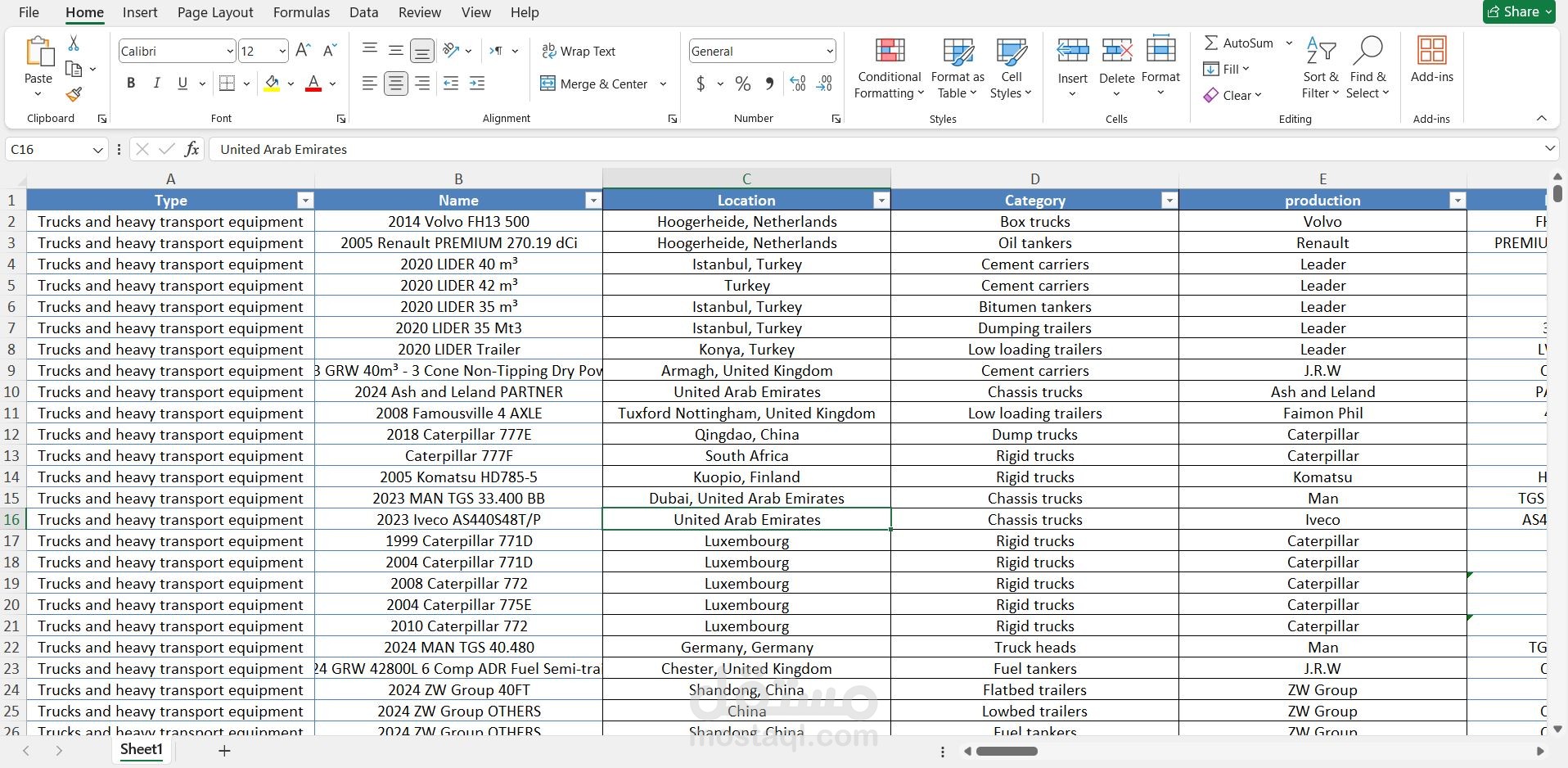The width and height of the screenshot is (1568, 768).
Task: Toggle center horizontal alignment
Action: [396, 84]
